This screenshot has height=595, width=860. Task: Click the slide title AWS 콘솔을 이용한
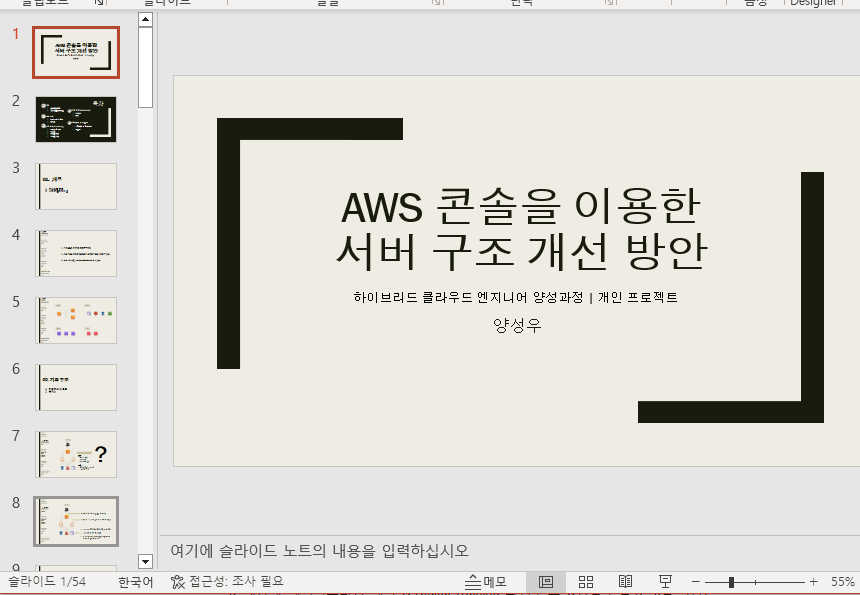[x=520, y=206]
